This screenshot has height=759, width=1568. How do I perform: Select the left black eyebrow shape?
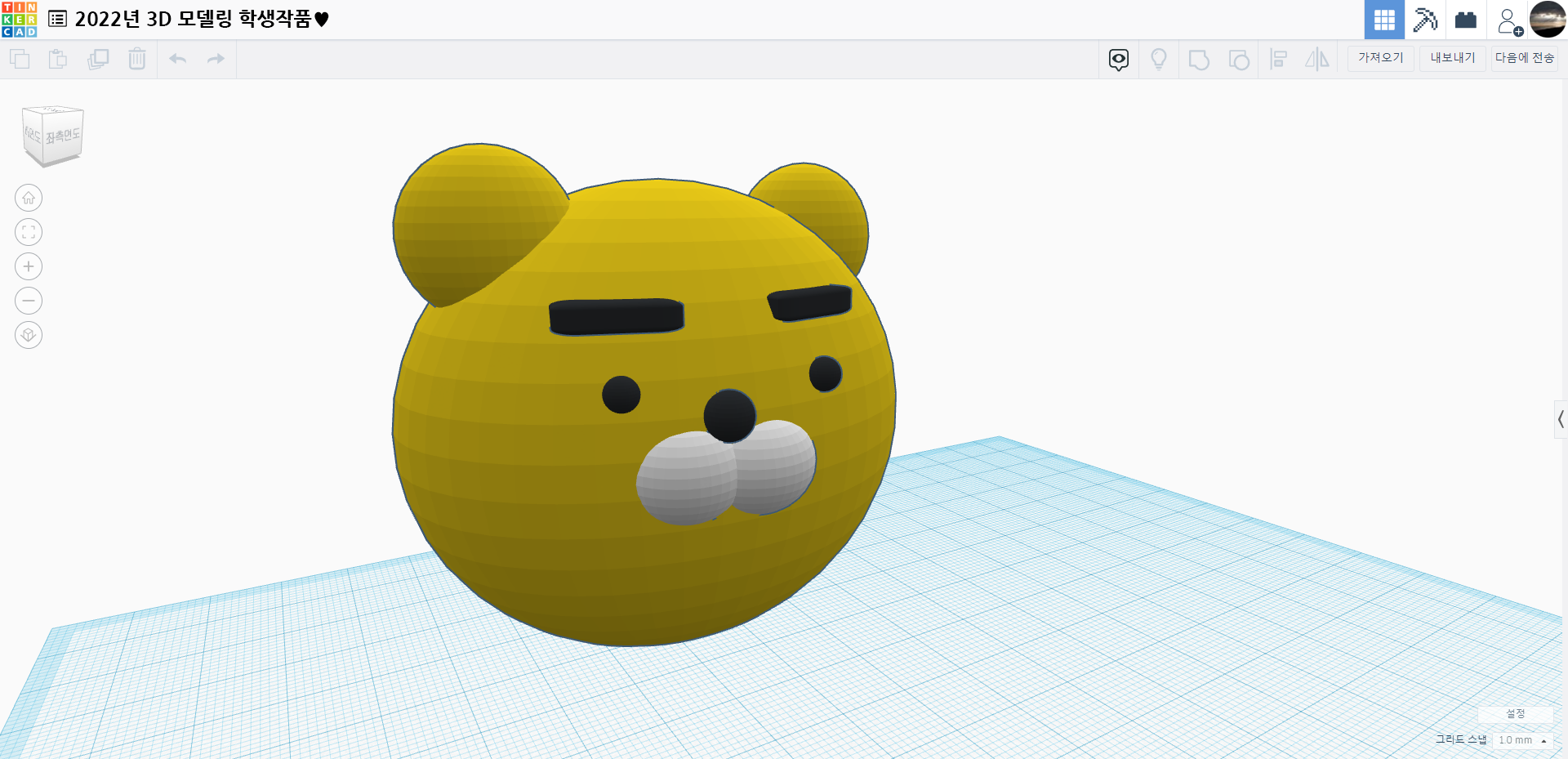click(617, 317)
